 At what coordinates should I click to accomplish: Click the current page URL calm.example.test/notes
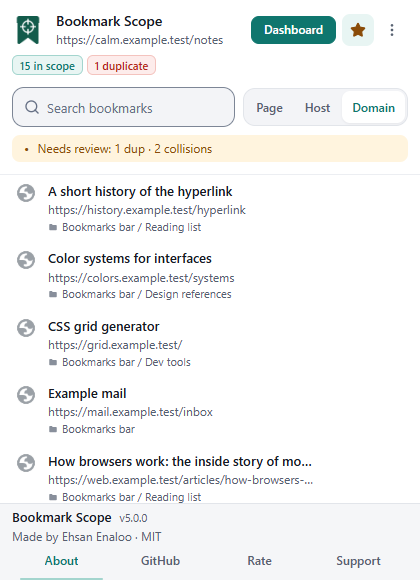tap(140, 40)
